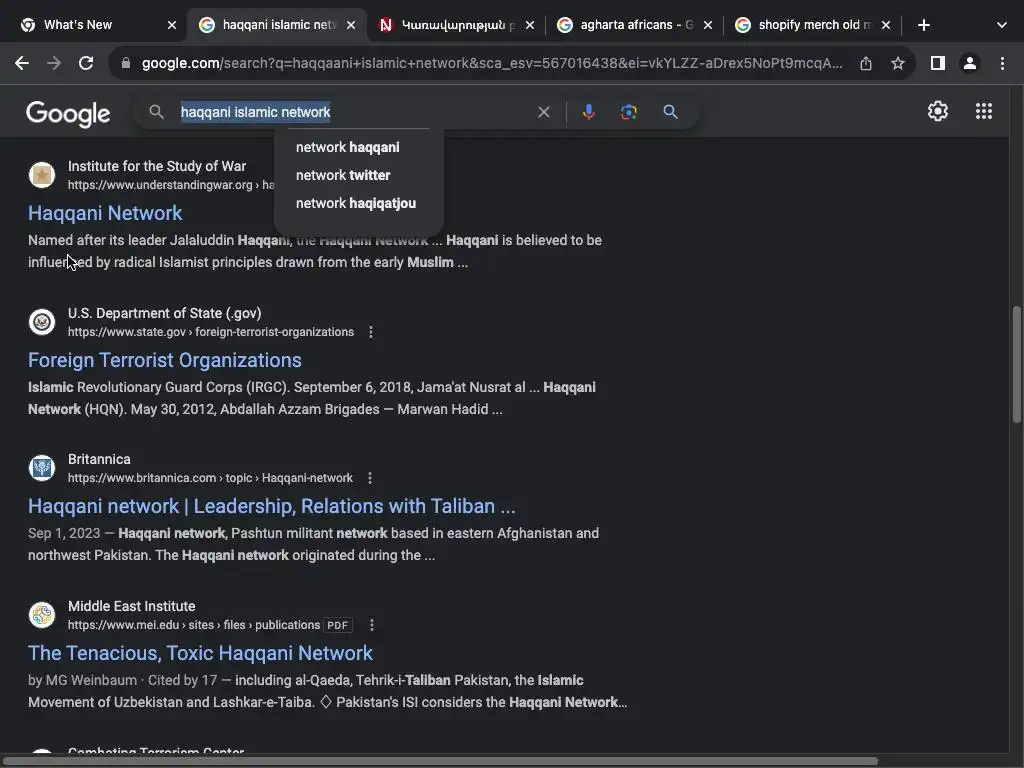Image resolution: width=1024 pixels, height=768 pixels.
Task: Open a new tab
Action: point(923,25)
